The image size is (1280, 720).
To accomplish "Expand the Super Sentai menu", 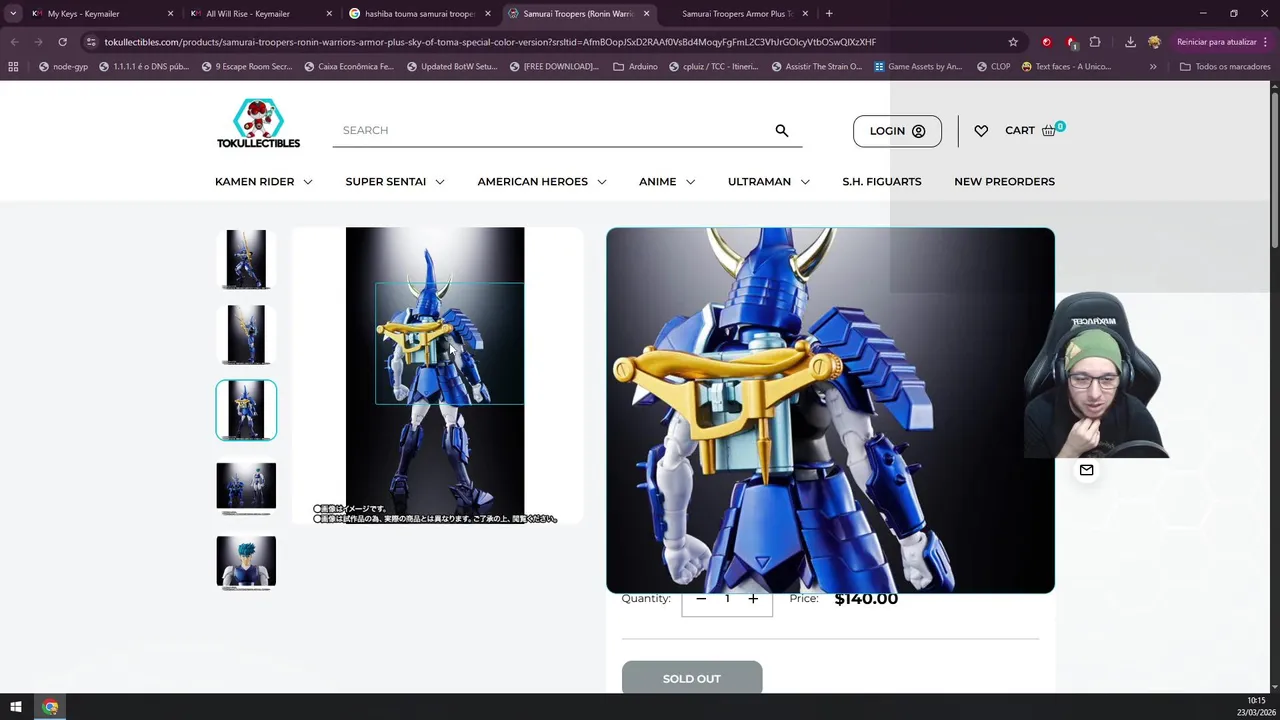I will pos(395,182).
